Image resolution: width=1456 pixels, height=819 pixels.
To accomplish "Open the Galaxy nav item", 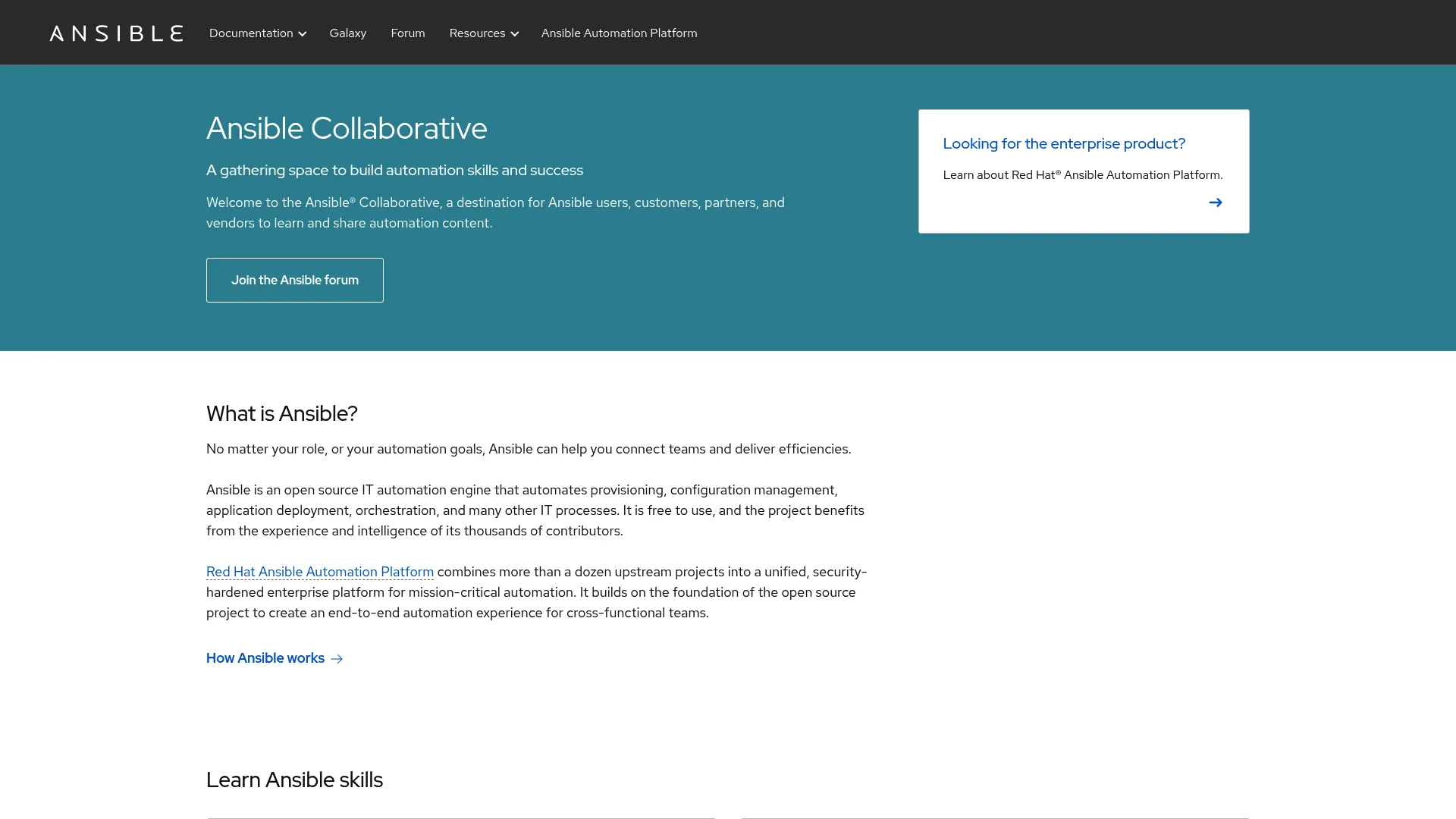I will [x=347, y=33].
